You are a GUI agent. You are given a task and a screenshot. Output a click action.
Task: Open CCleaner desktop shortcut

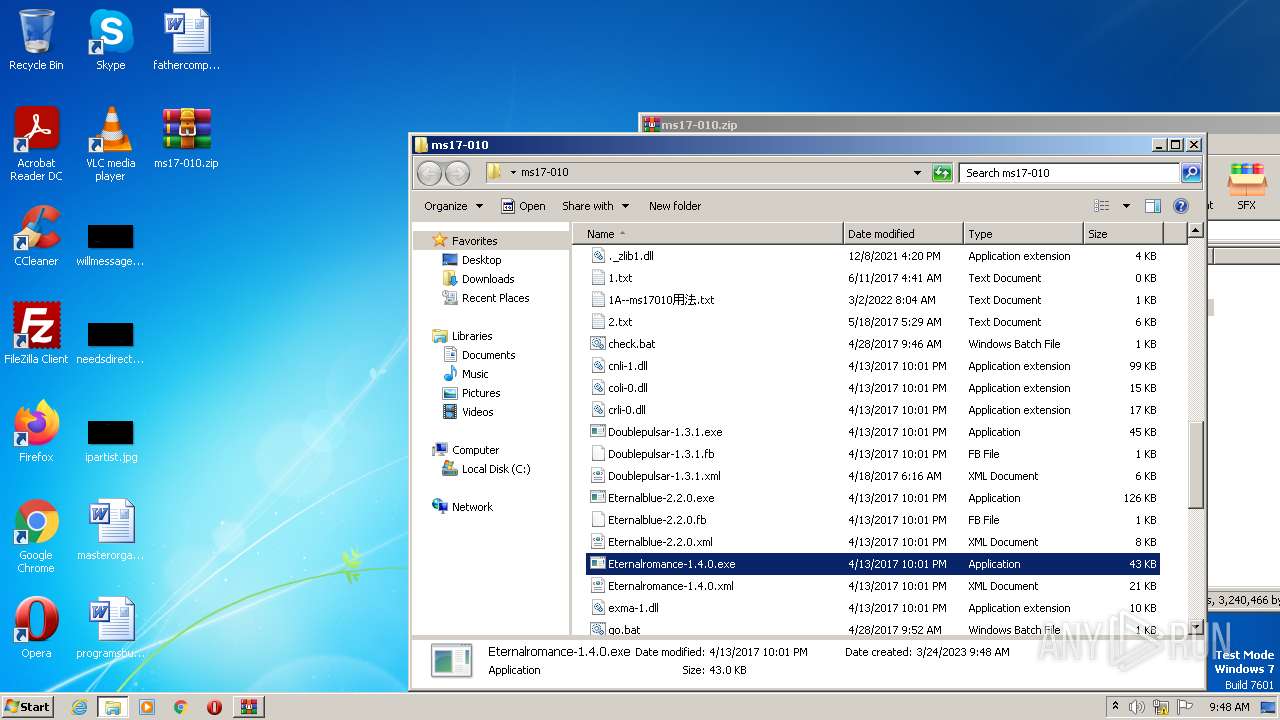[36, 236]
